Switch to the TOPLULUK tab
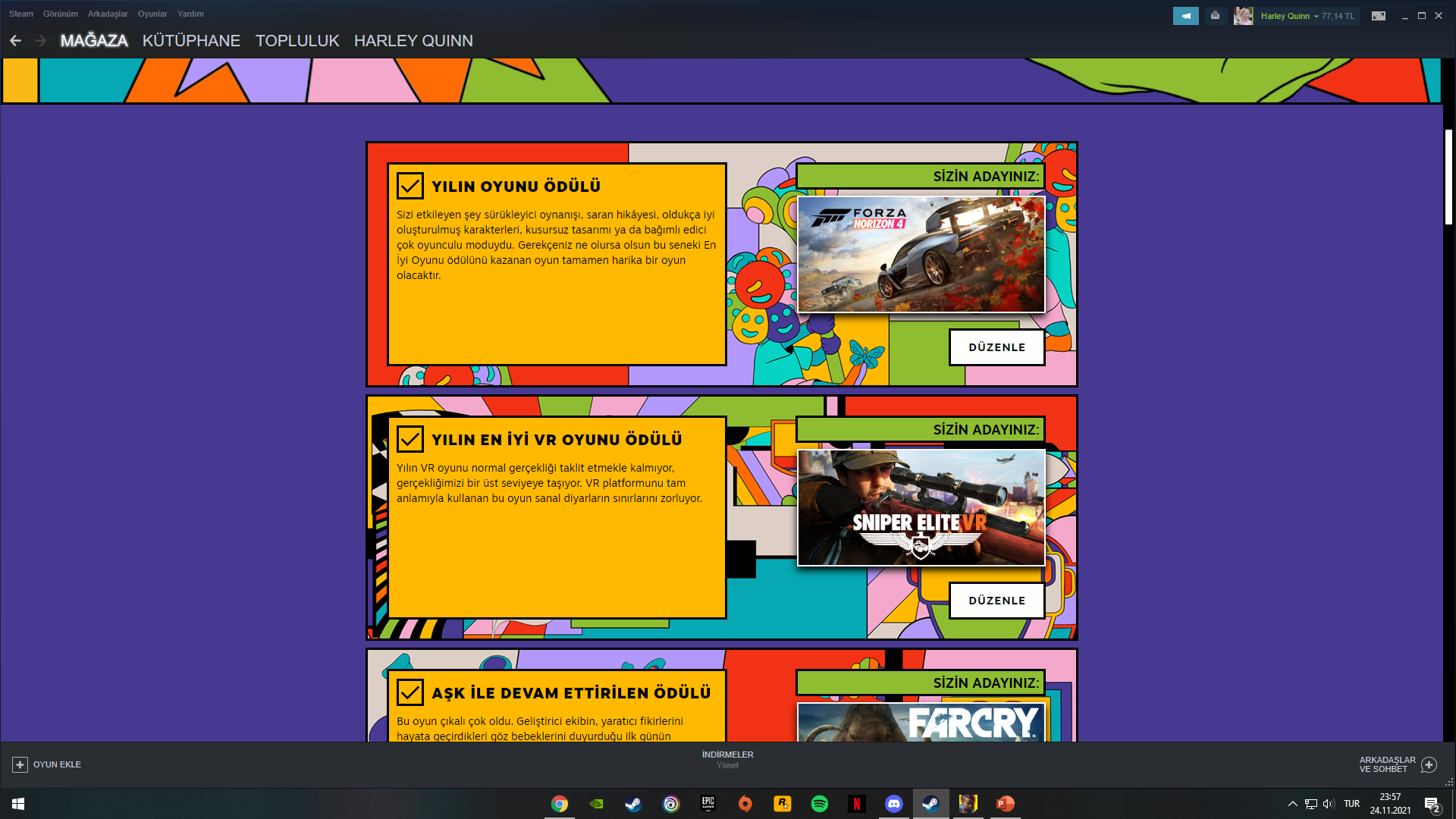This screenshot has height=819, width=1456. 297,41
